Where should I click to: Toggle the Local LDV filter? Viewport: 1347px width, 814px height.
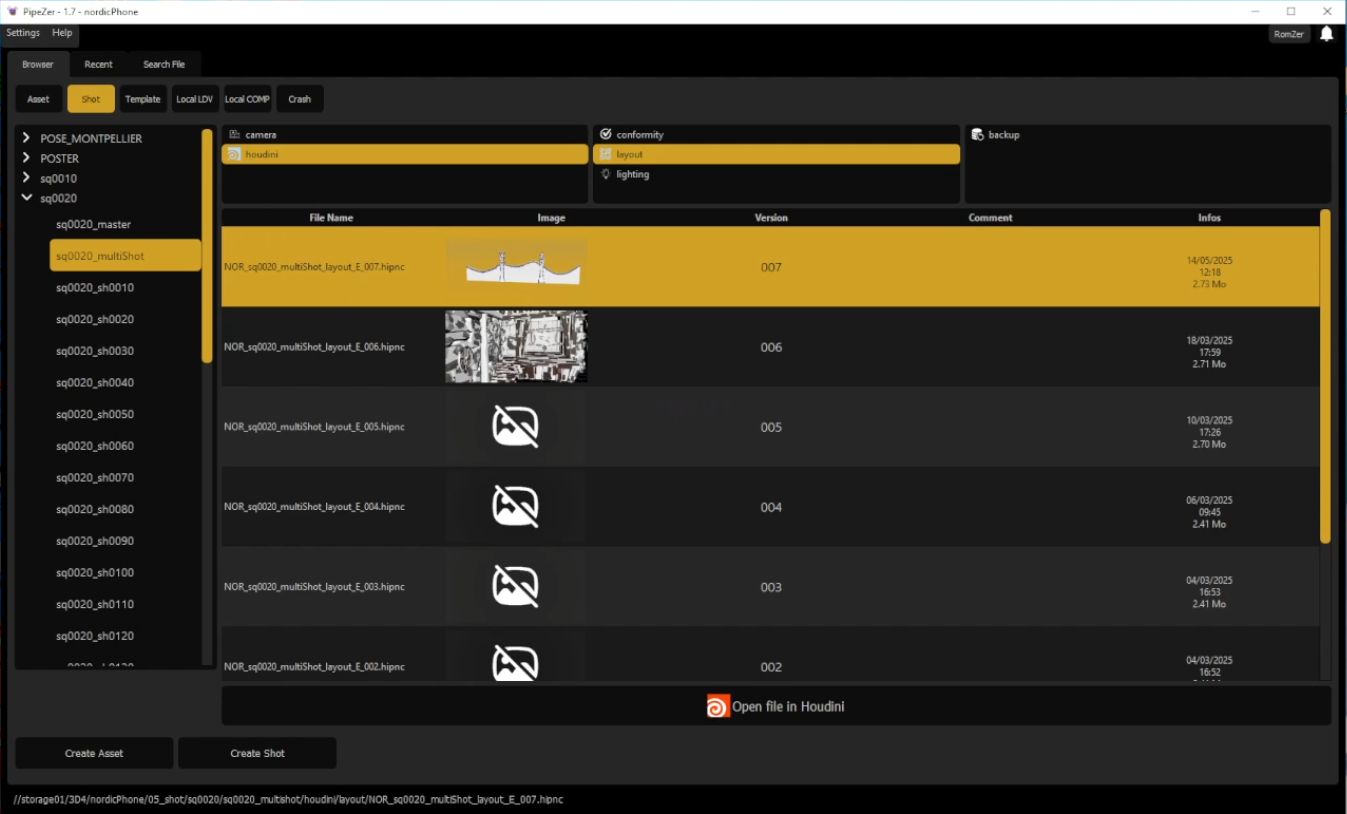click(194, 99)
